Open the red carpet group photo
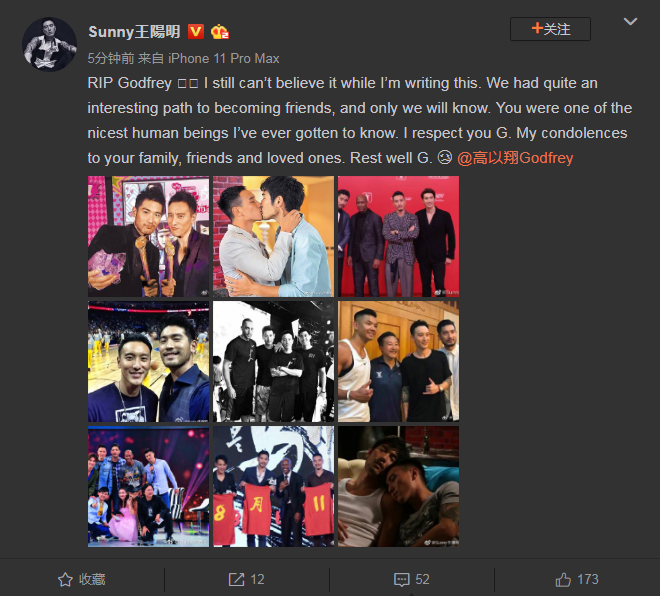This screenshot has width=660, height=596. (x=399, y=237)
